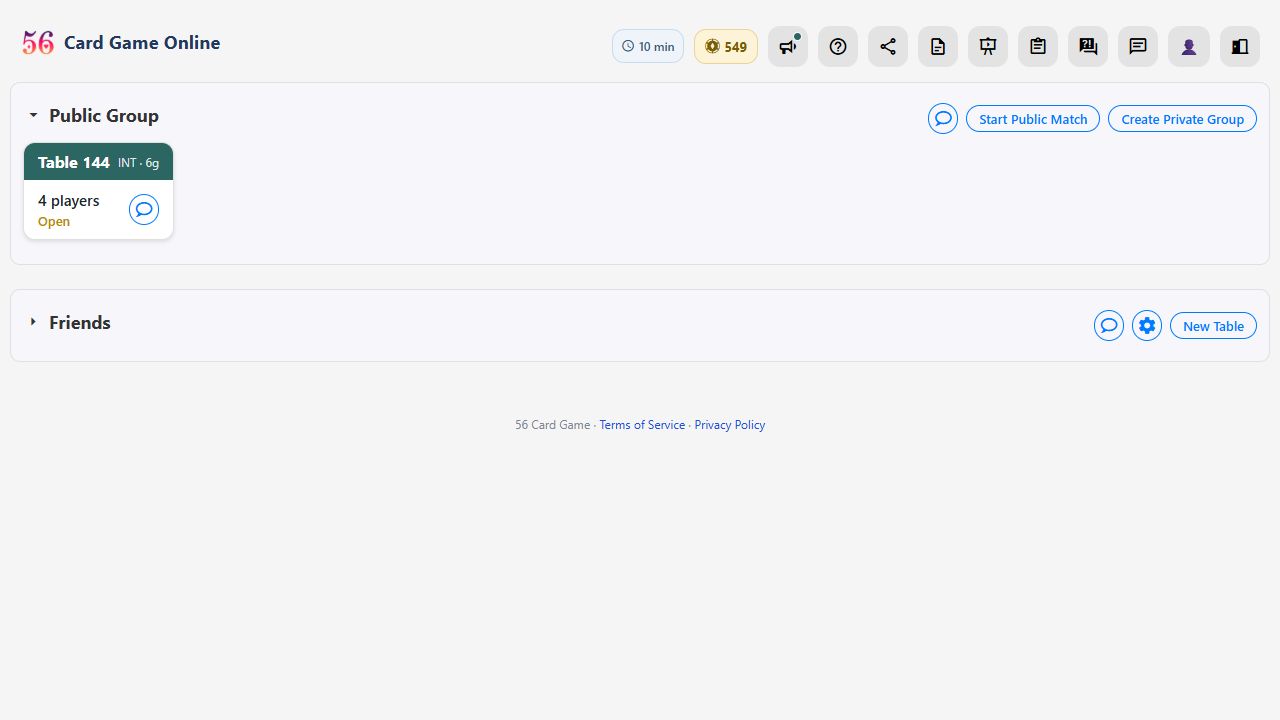1280x720 pixels.
Task: Open the Terms of Service link
Action: coord(642,425)
